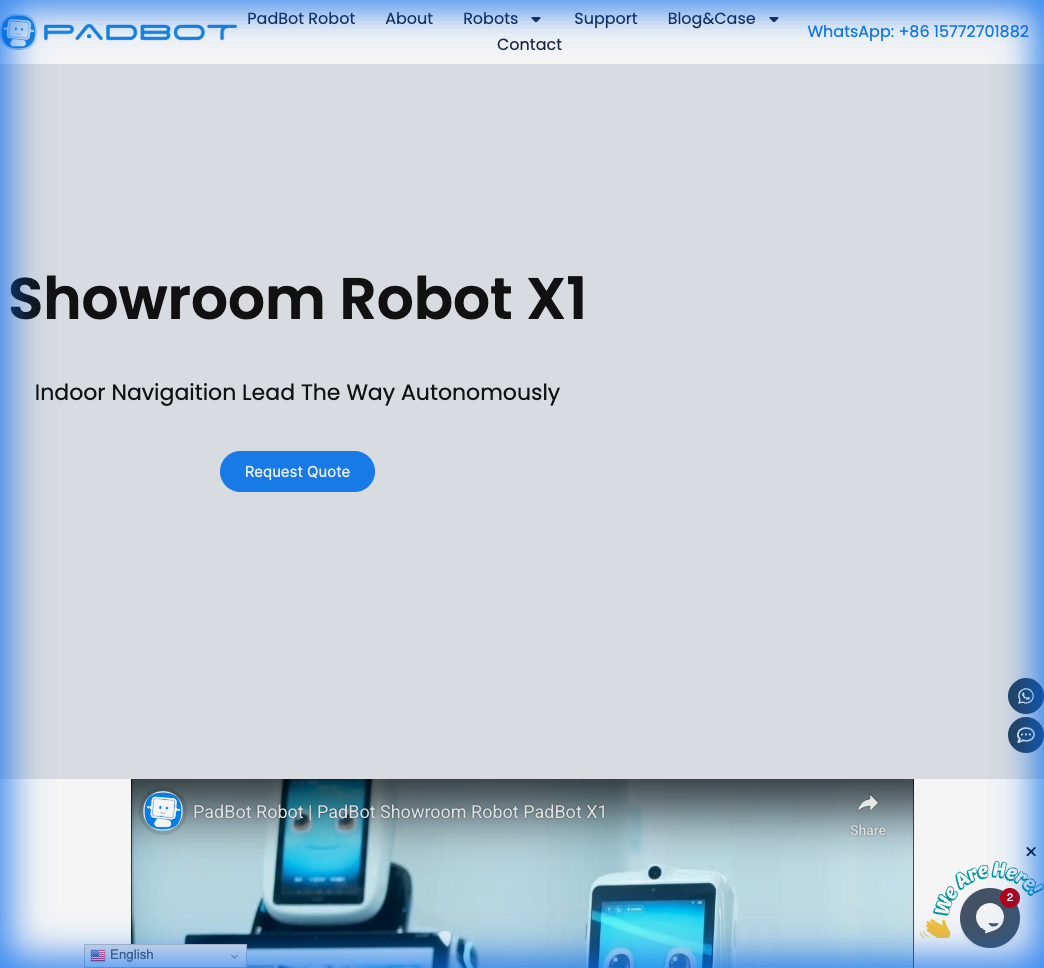Expand the Blog&Case dropdown
The height and width of the screenshot is (968, 1044).
pyautogui.click(x=723, y=18)
